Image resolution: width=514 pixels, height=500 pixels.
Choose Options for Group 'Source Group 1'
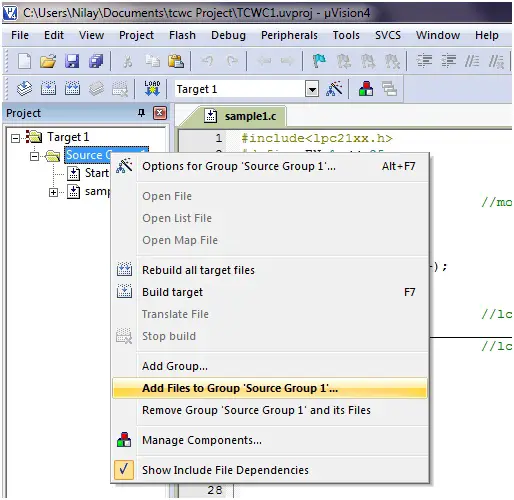[270, 166]
